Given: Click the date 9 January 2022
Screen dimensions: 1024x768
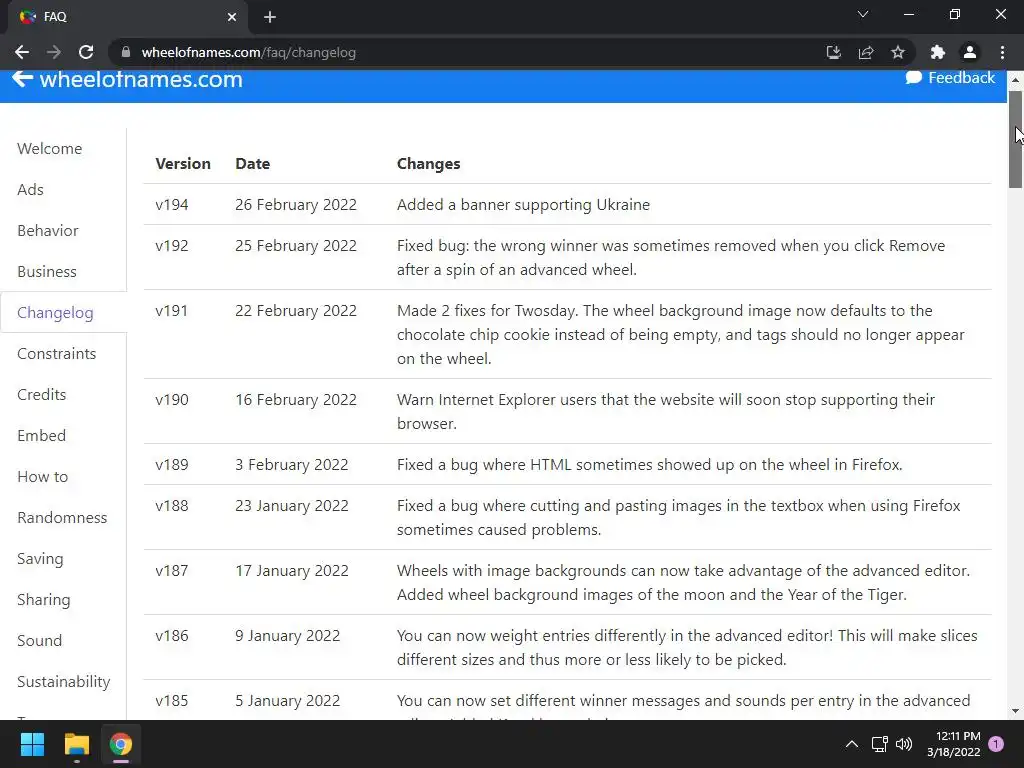Looking at the screenshot, I should pos(287,636).
